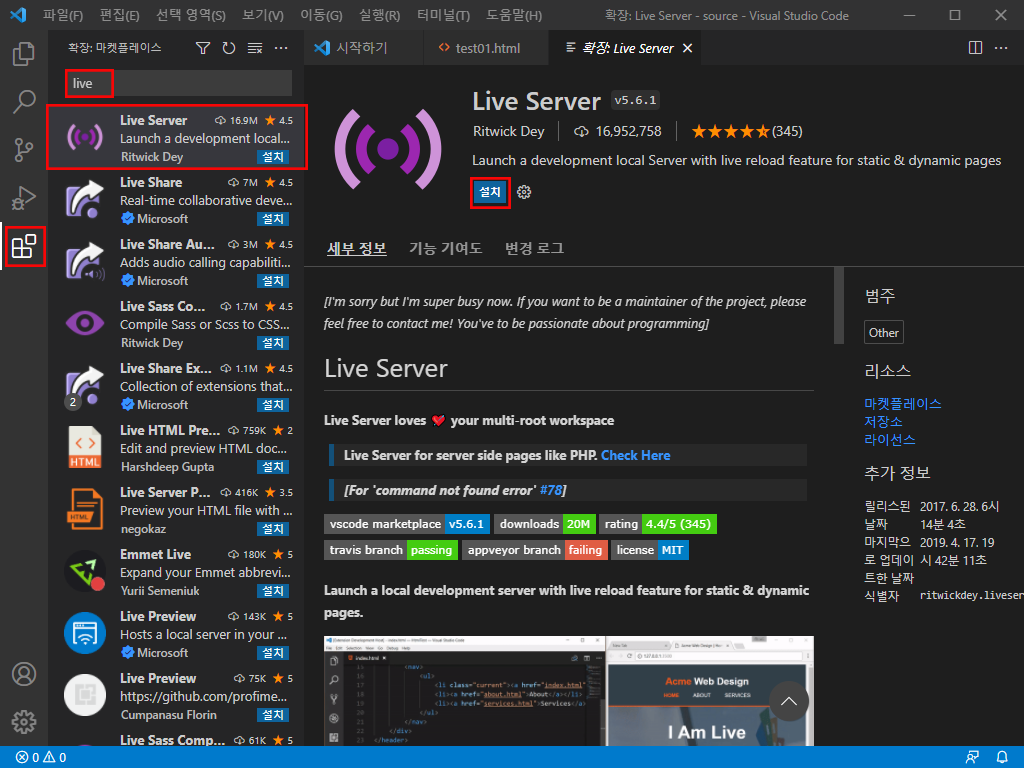Switch to the test01.html tab
This screenshot has width=1024, height=768.
coord(486,48)
